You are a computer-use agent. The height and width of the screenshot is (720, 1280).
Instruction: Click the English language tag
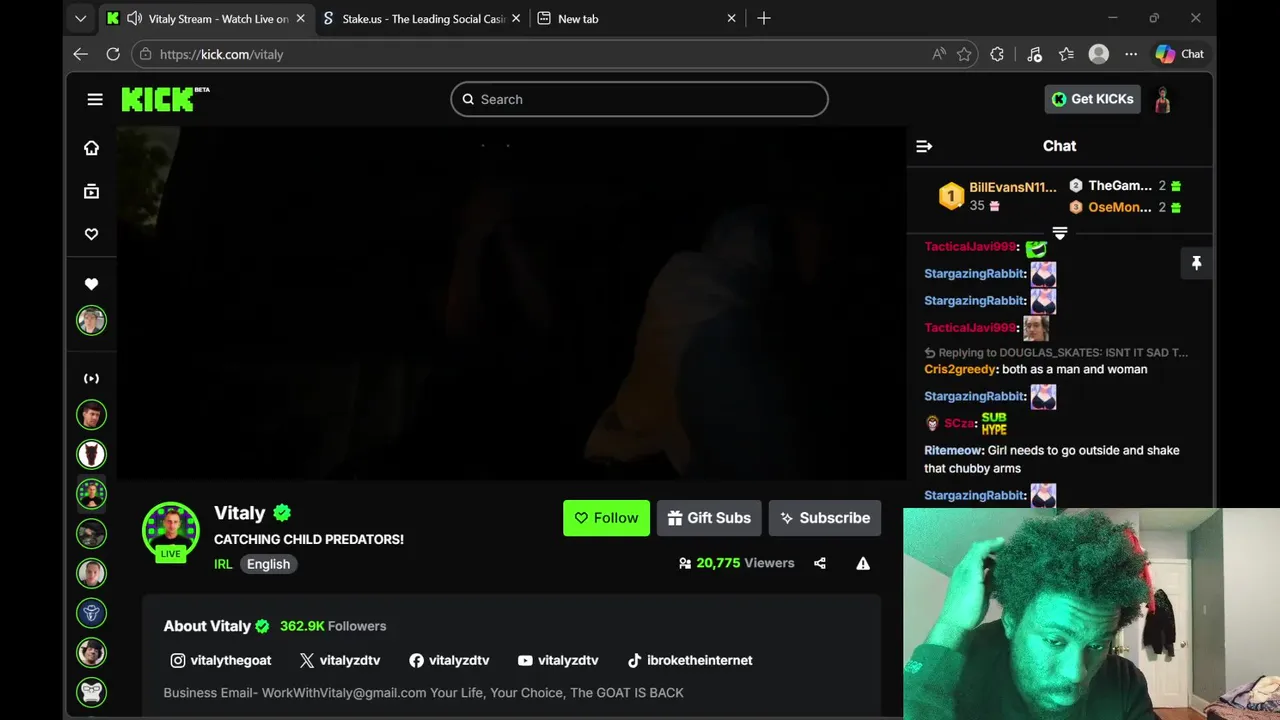tap(269, 564)
